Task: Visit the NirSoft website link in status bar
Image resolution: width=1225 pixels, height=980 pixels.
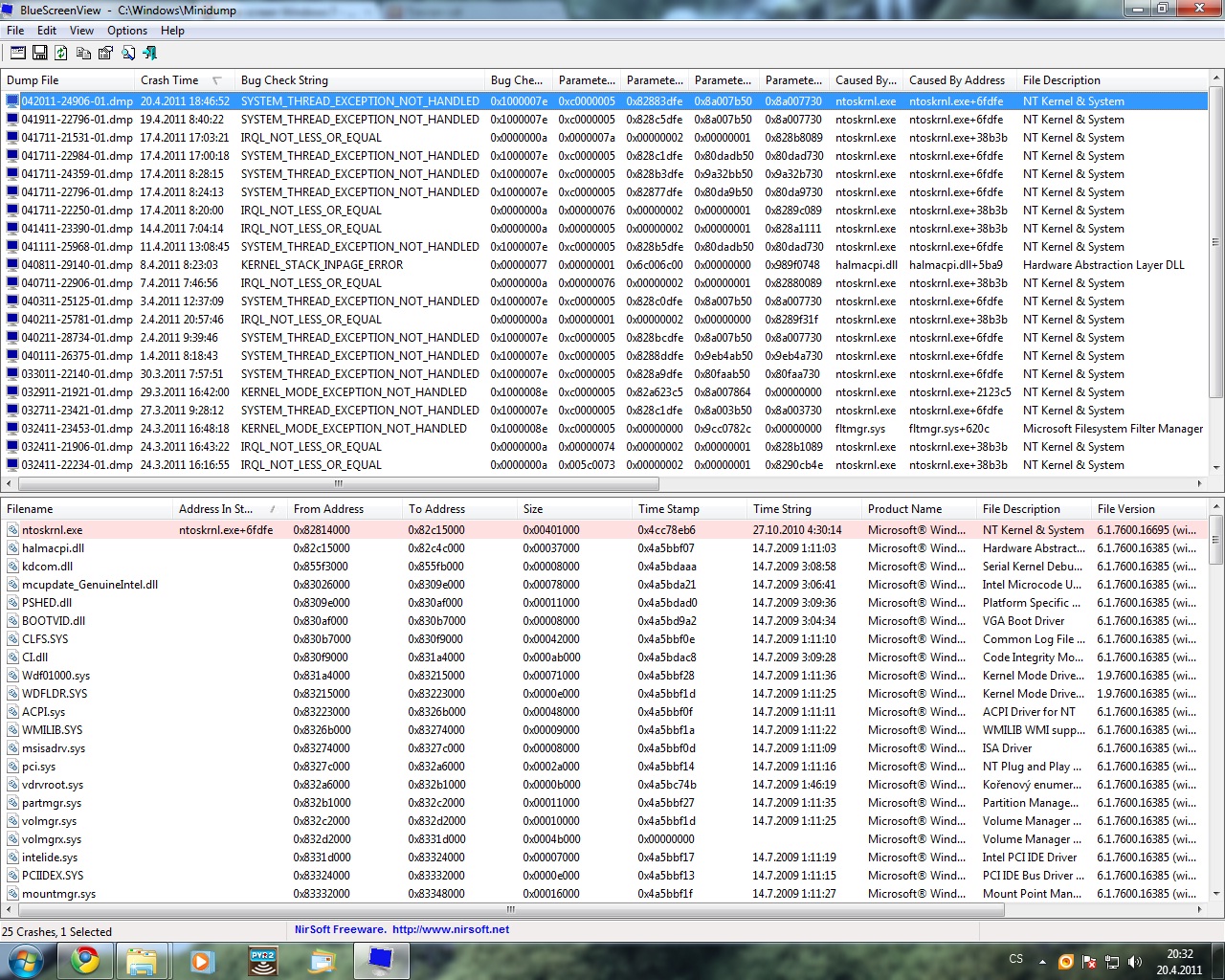Action: click(450, 929)
